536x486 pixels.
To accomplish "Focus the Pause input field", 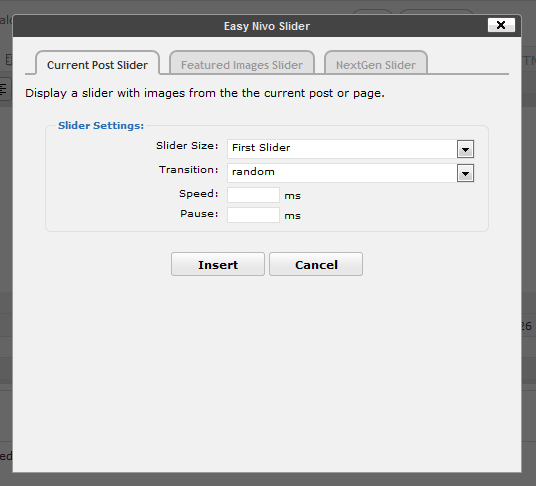I will tap(253, 215).
